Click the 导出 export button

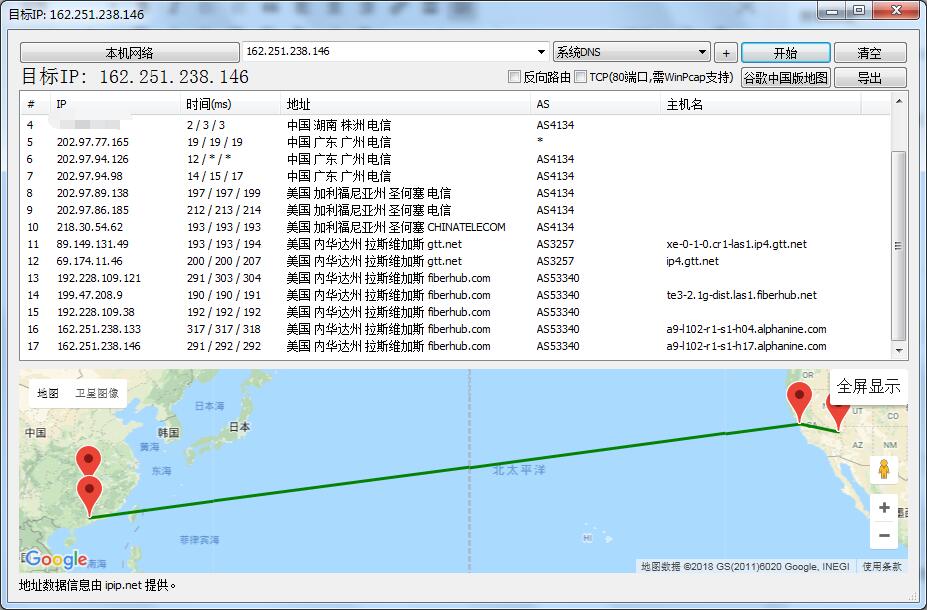[x=869, y=78]
